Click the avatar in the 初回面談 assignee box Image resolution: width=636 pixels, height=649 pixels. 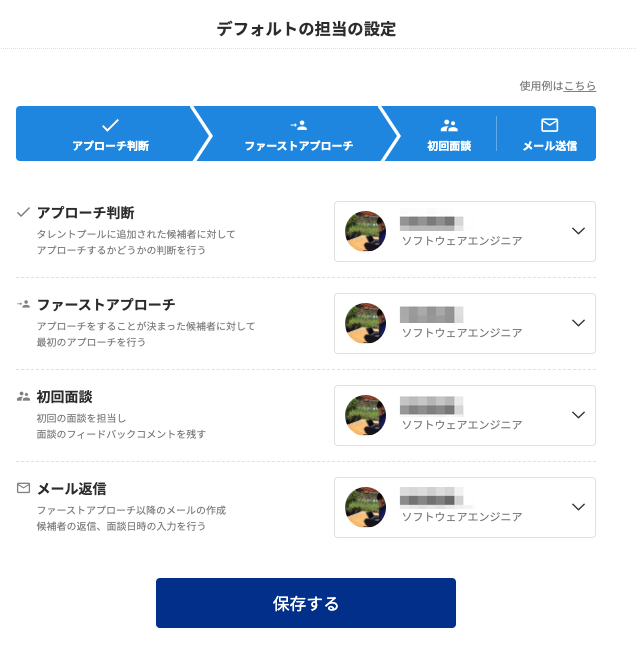[x=365, y=415]
